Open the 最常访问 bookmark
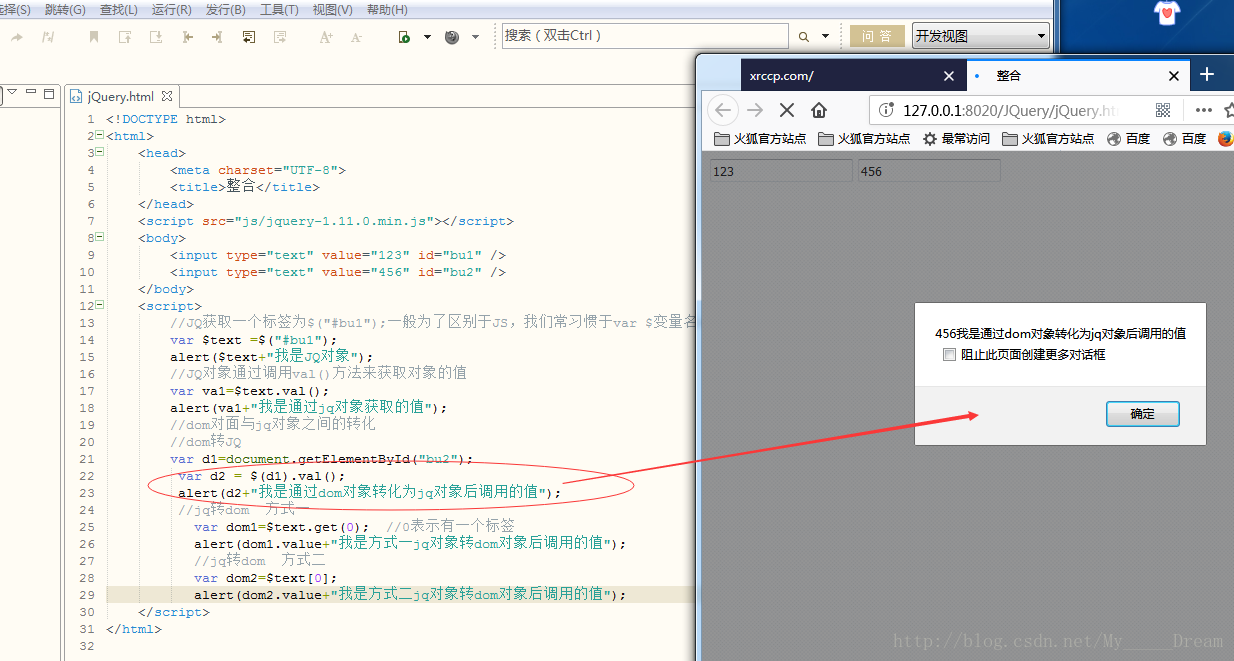This screenshot has height=661, width=1234. [x=956, y=139]
